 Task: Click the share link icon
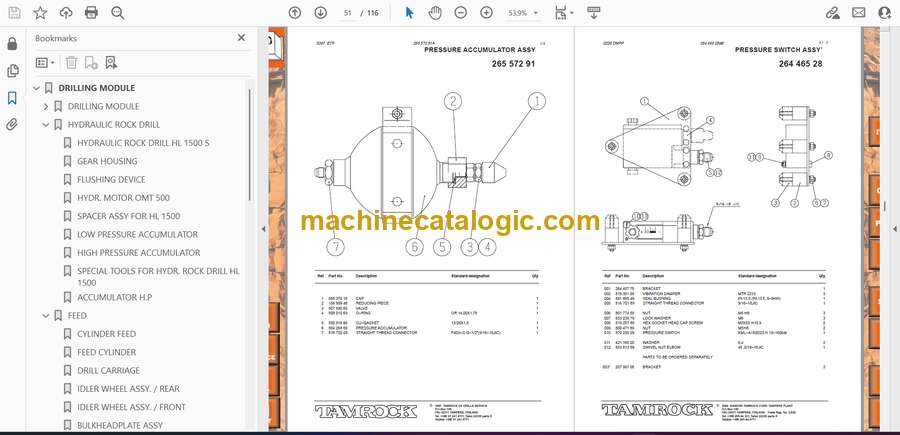833,13
